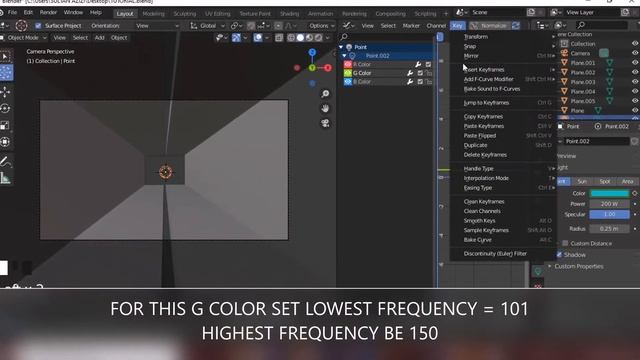Image resolution: width=640 pixels, height=360 pixels.
Task: Open the Object Mode dropdown
Action: coord(24,38)
